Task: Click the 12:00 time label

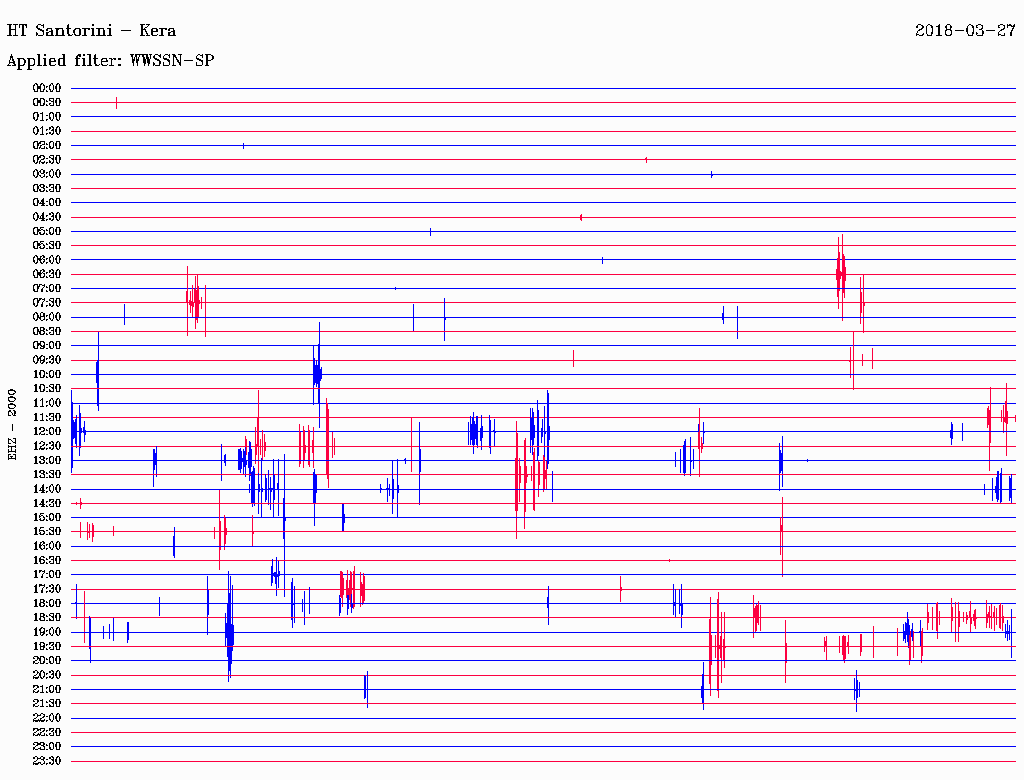Action: [x=47, y=431]
